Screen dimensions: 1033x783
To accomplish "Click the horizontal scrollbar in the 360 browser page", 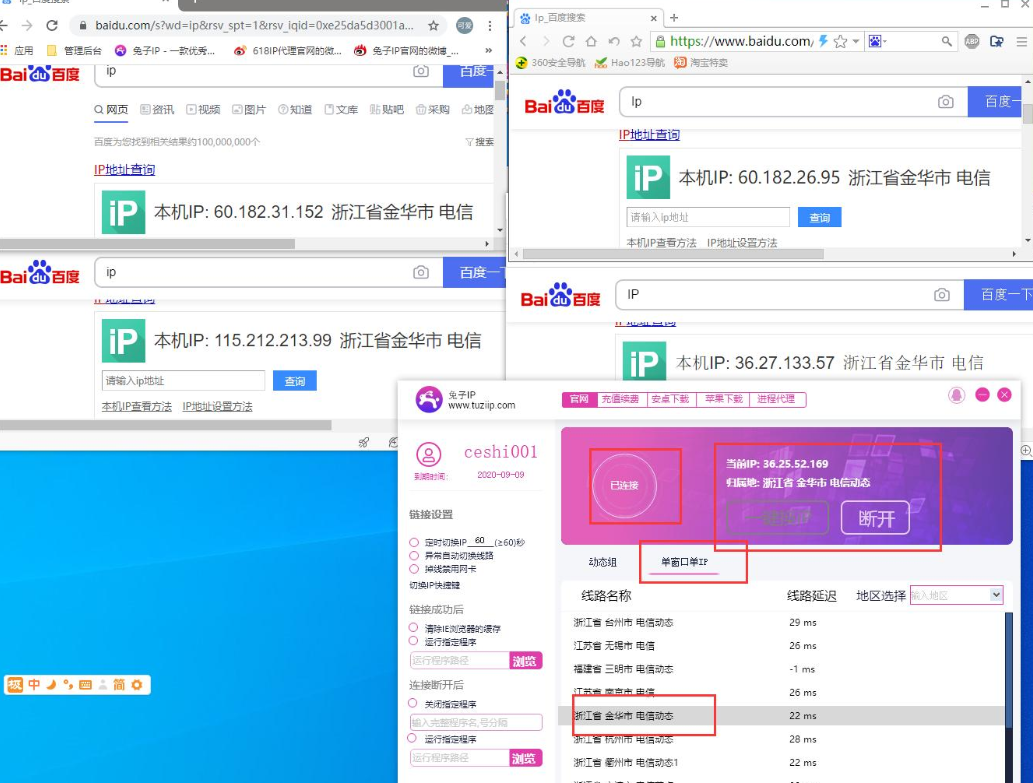I will click(673, 254).
